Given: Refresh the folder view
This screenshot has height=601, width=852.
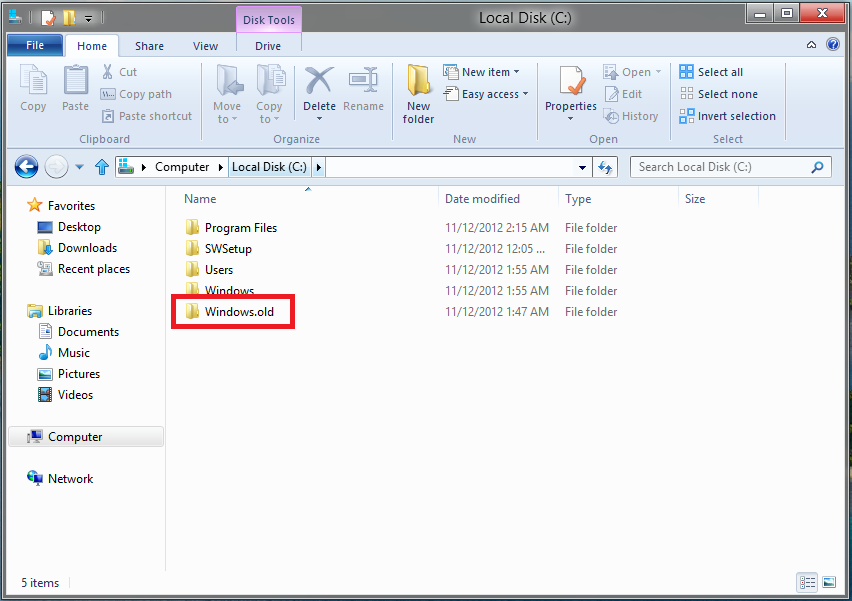Looking at the screenshot, I should pos(605,167).
